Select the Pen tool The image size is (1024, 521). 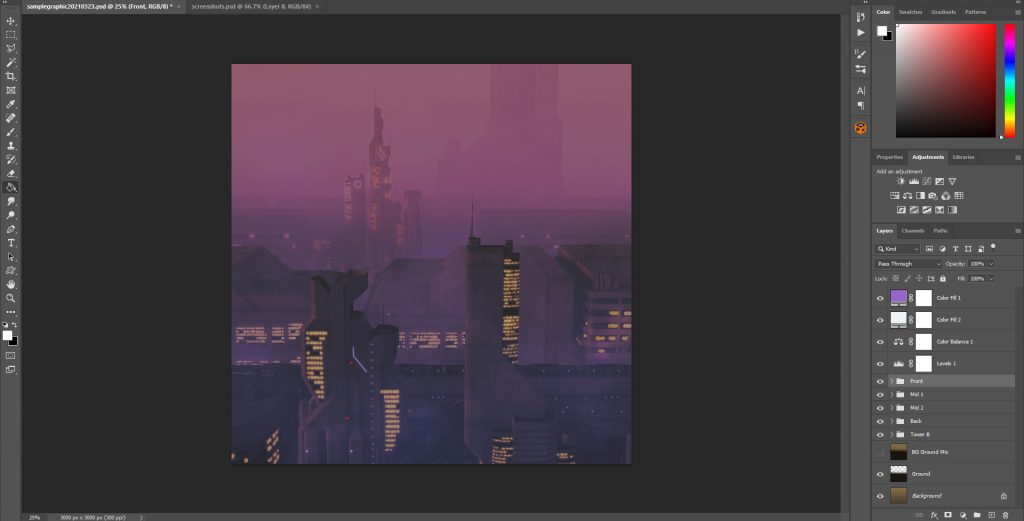[10, 229]
